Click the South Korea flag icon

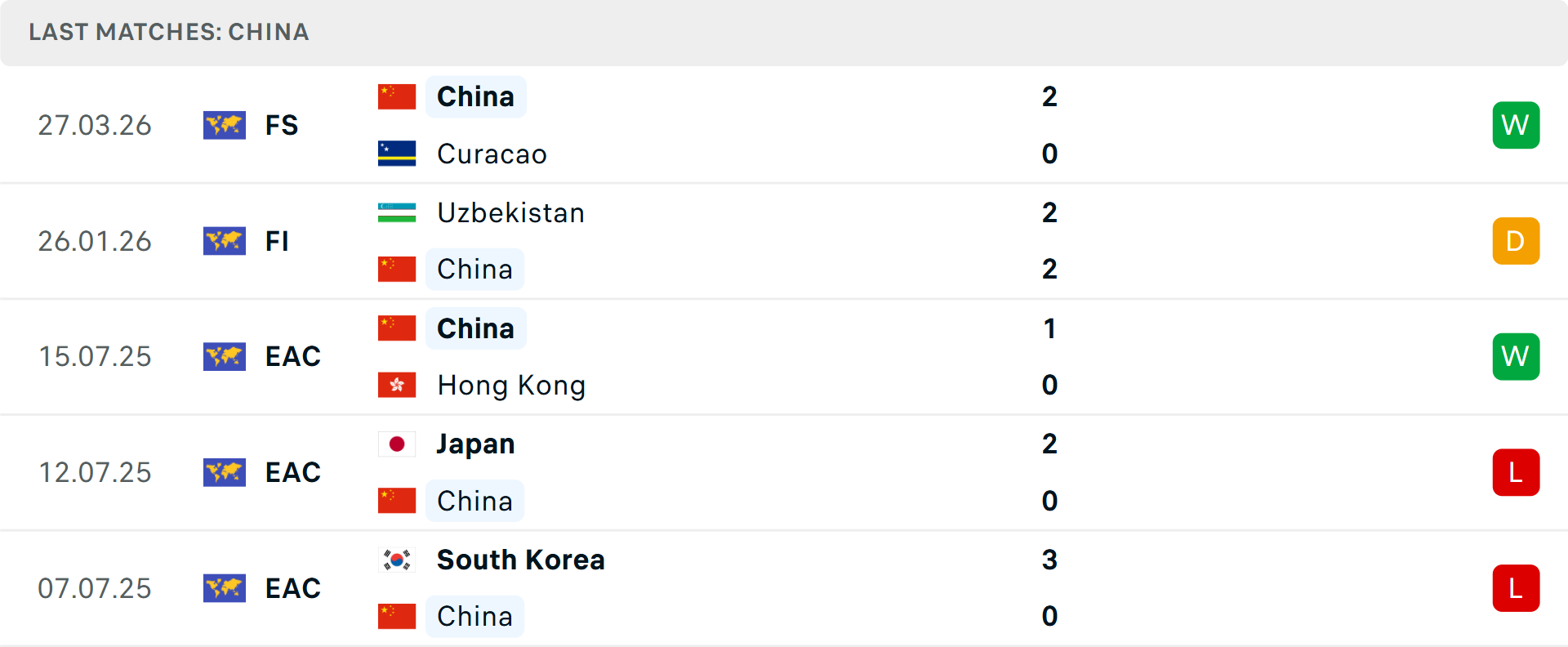[x=397, y=560]
